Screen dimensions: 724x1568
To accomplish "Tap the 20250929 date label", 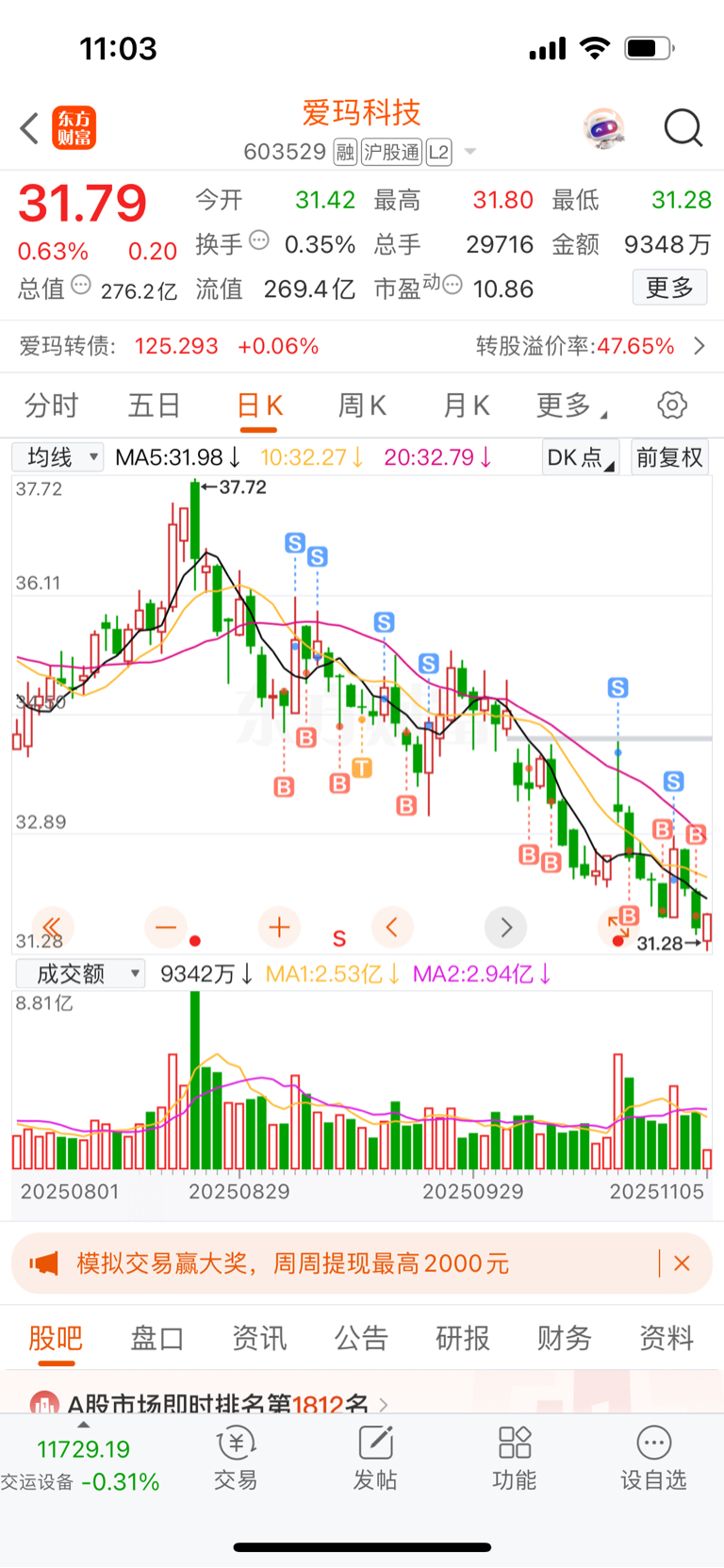I will coord(472,1191).
